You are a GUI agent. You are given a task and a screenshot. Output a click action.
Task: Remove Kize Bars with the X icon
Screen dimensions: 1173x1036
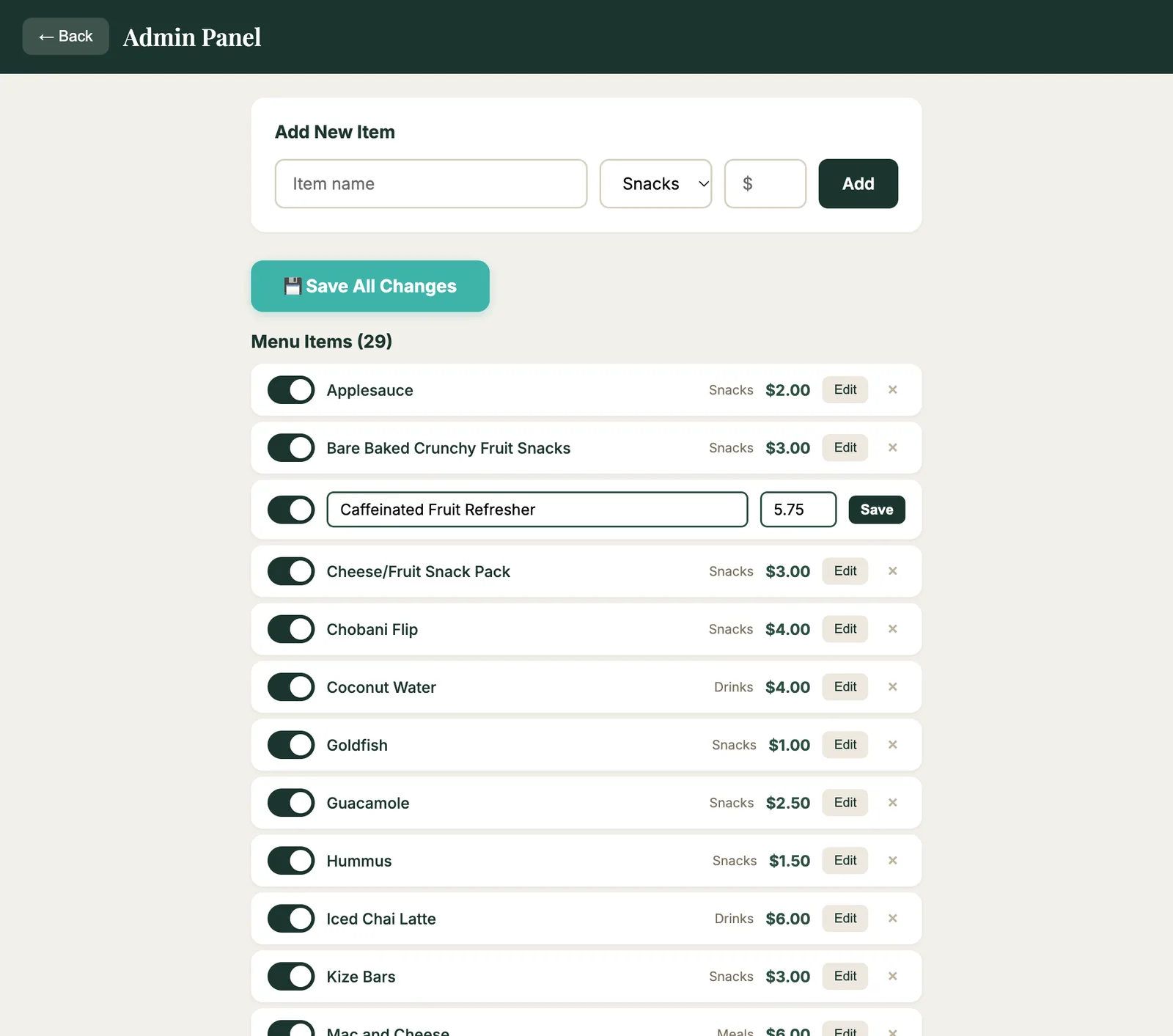[x=892, y=977]
